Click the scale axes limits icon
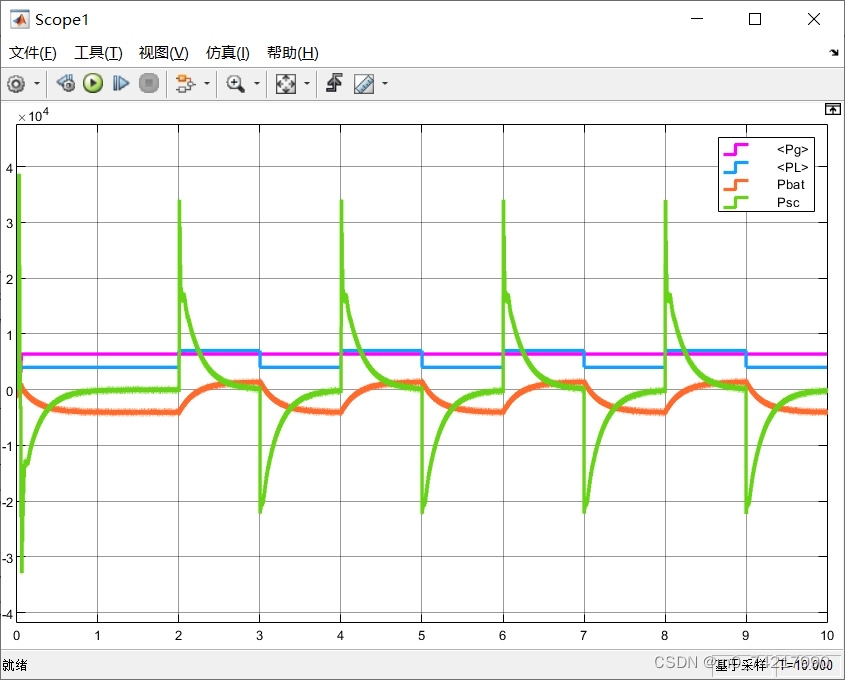Viewport: 845px width, 680px height. point(286,84)
